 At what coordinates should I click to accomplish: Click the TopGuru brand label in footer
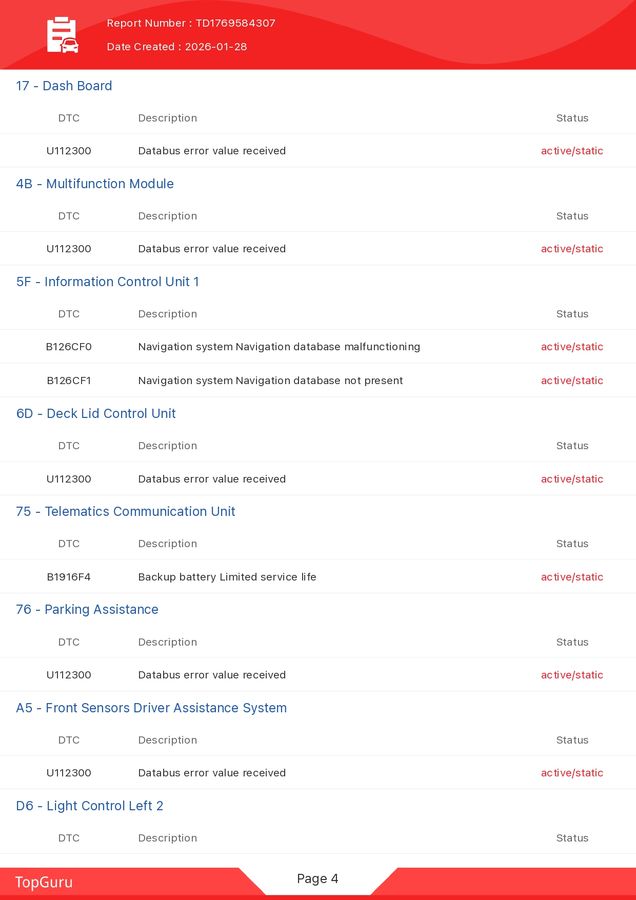[x=44, y=882]
